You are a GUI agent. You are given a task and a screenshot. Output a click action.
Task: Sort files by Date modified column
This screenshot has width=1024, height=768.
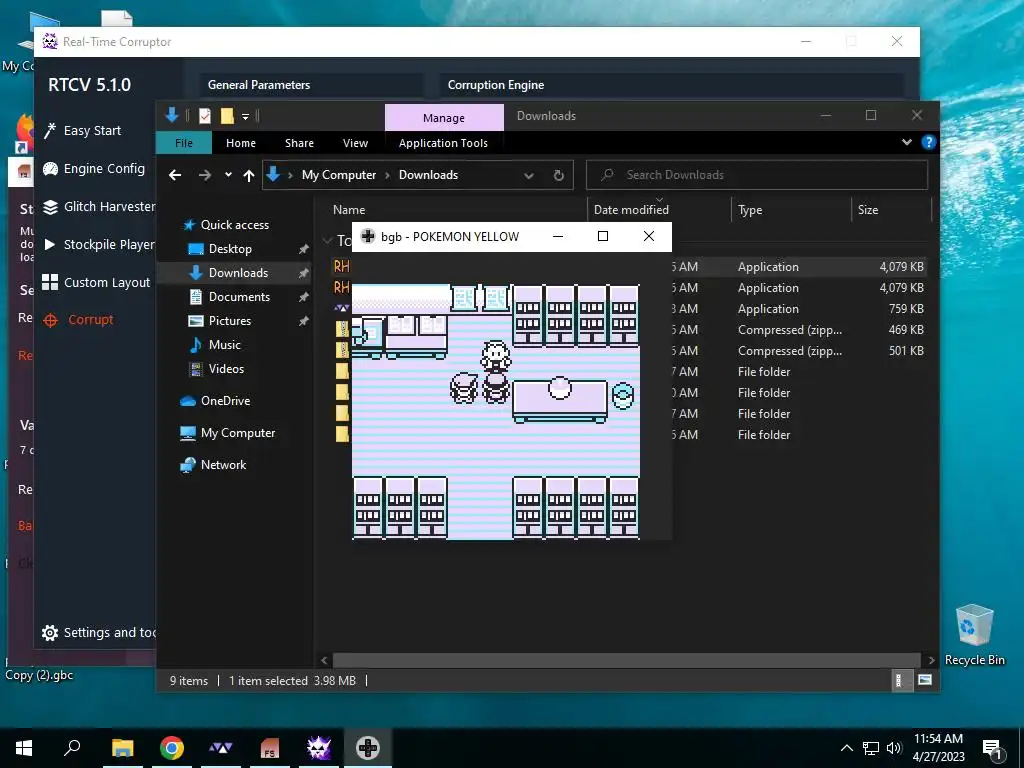631,210
